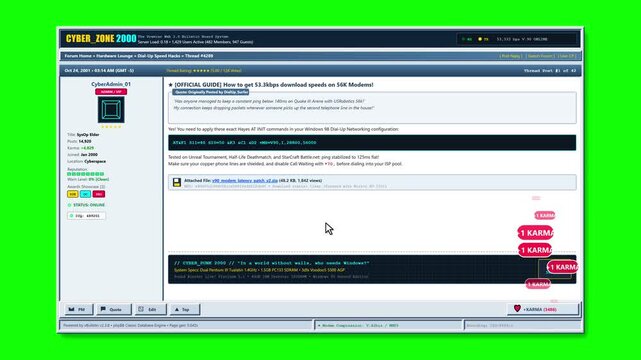Open Dial-Up Speed Hacks breadcrumb
Image resolution: width=641 pixels, height=360 pixels.
pos(159,56)
